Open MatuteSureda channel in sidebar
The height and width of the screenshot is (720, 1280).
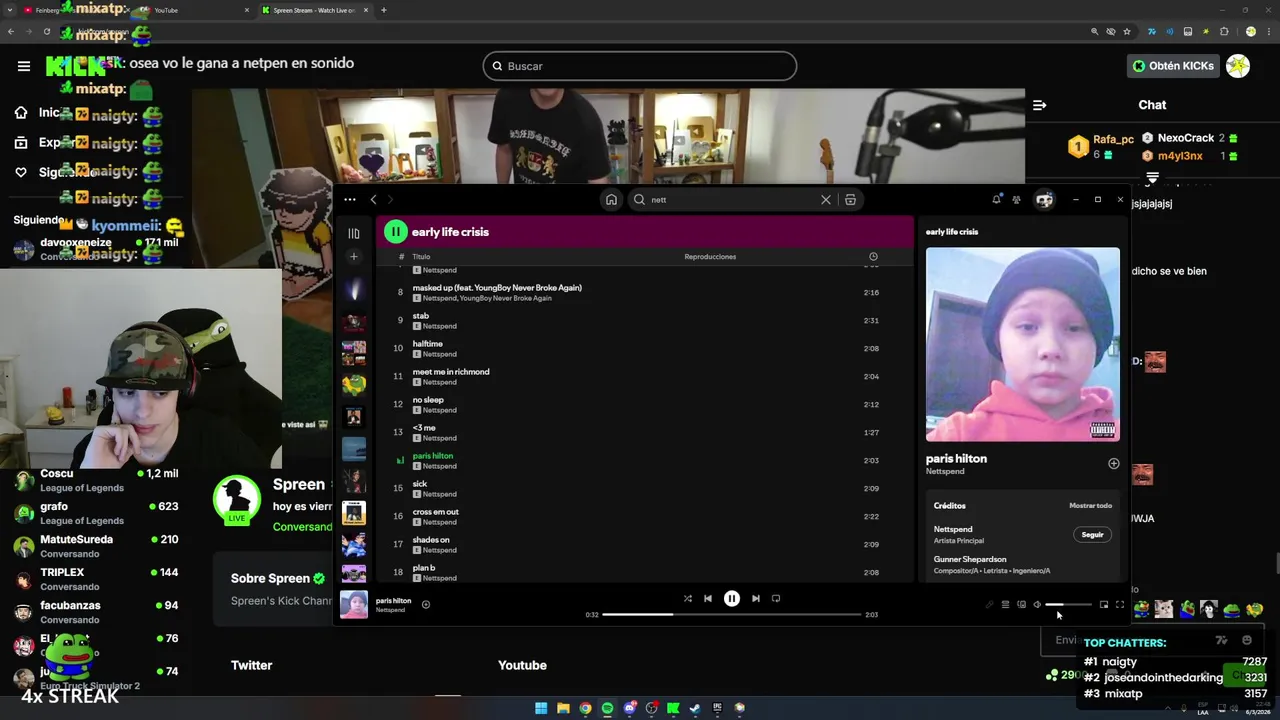(x=96, y=546)
